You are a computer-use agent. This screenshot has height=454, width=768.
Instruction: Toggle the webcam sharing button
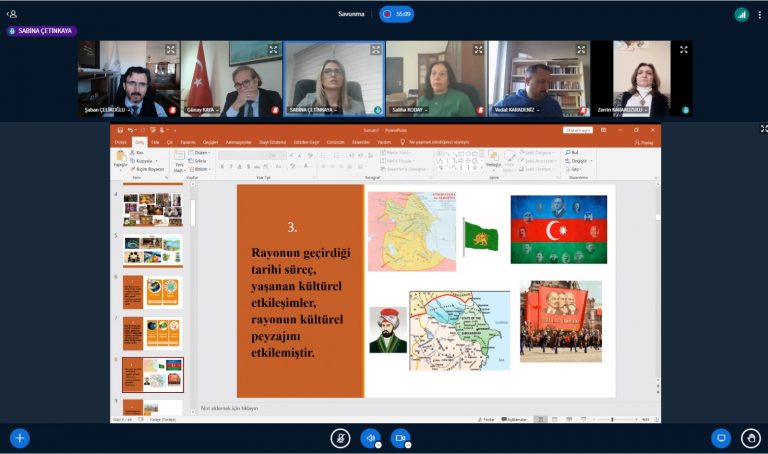click(400, 438)
